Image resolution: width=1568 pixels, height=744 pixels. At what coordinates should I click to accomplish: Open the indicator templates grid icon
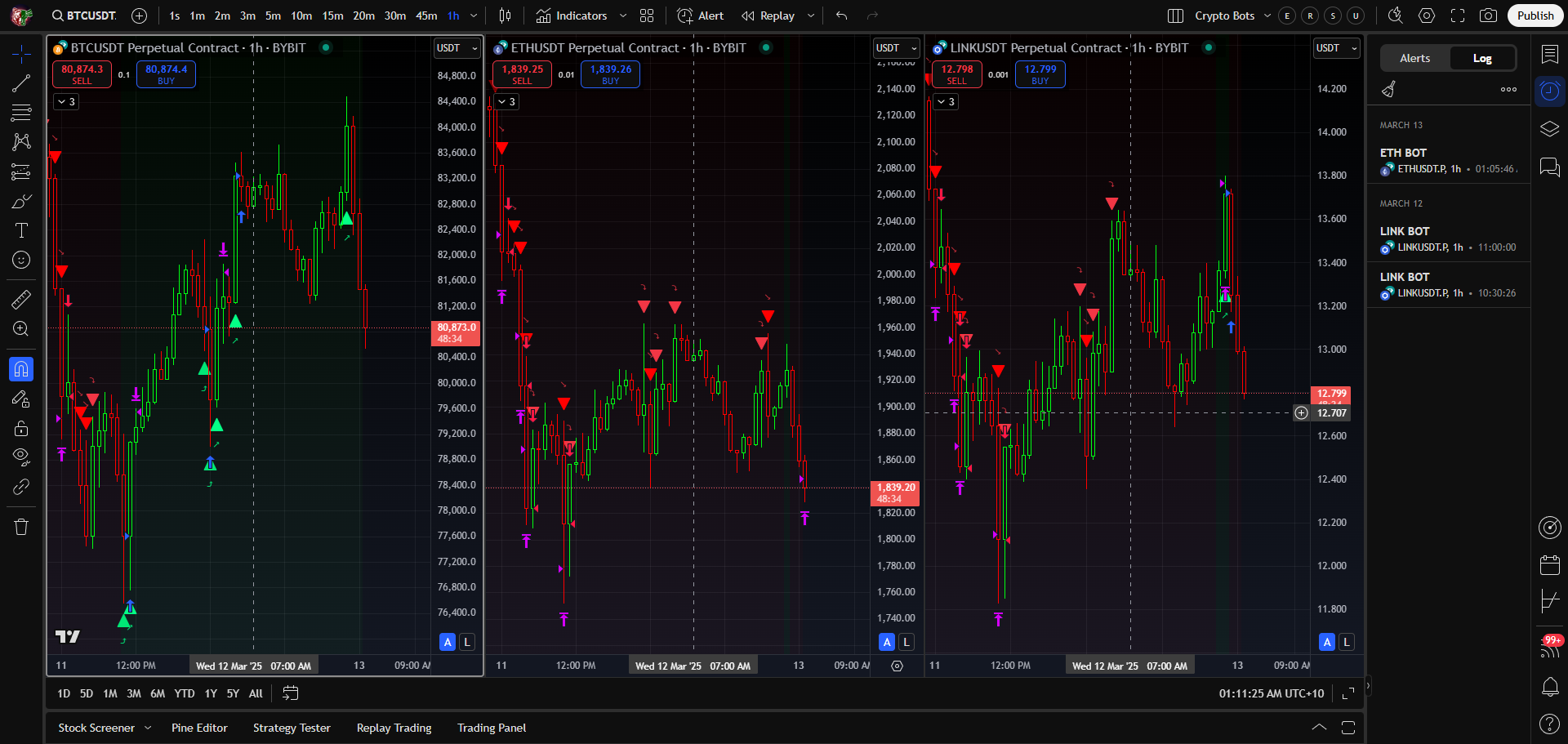point(647,16)
